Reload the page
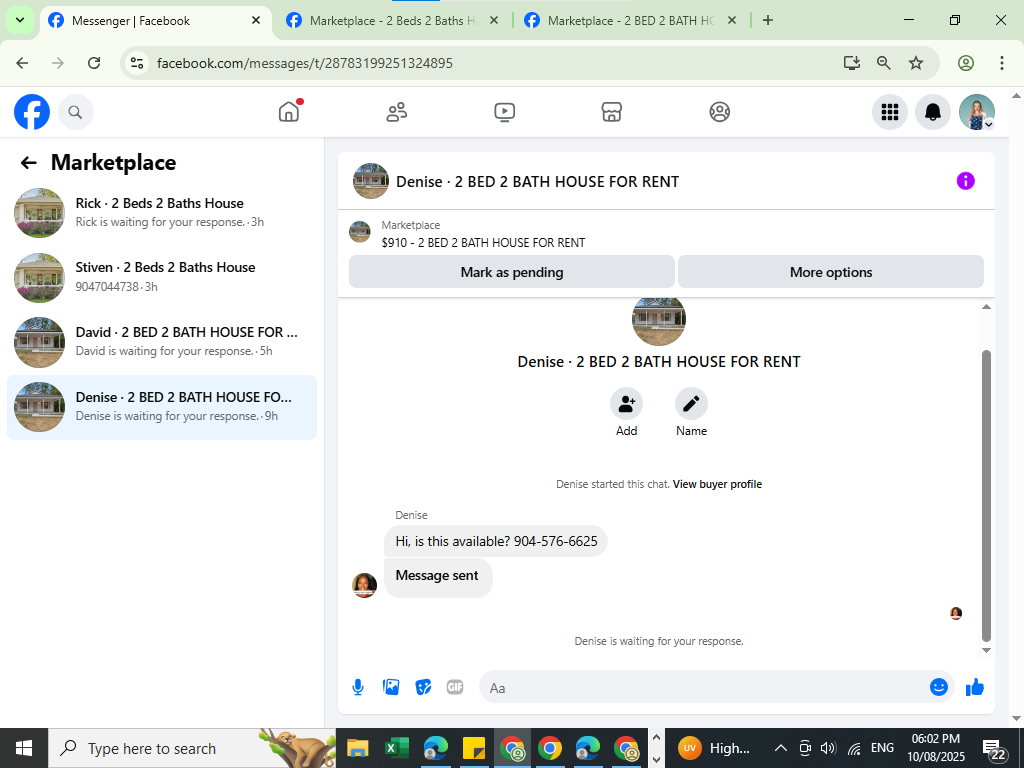The image size is (1024, 768). [94, 63]
